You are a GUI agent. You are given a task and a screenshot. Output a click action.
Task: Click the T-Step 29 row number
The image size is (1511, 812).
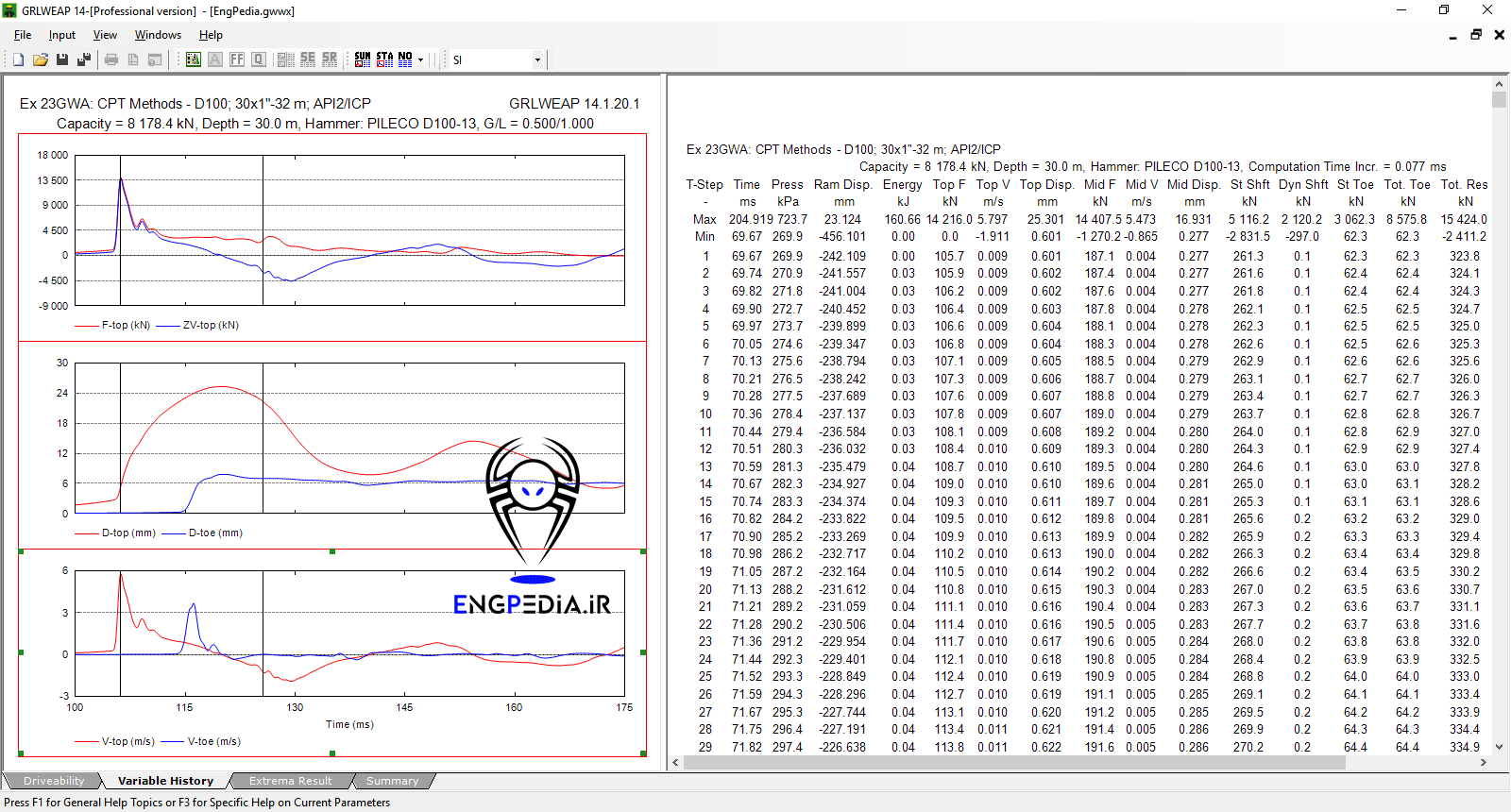click(705, 747)
